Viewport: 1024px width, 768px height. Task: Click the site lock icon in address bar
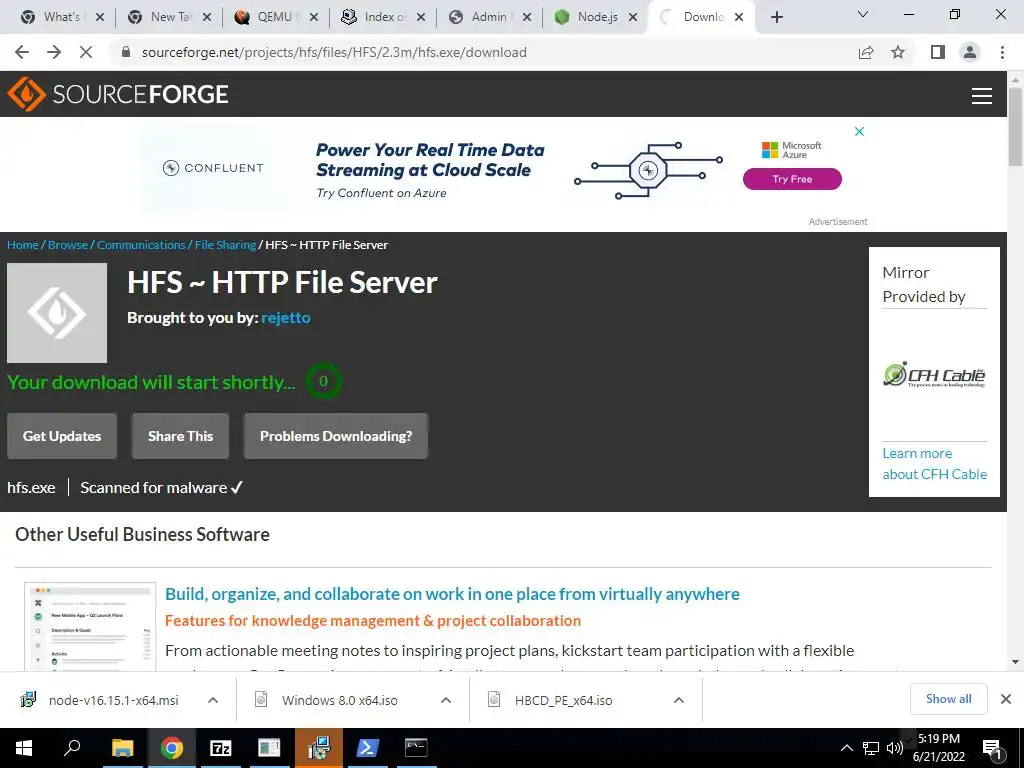(126, 52)
